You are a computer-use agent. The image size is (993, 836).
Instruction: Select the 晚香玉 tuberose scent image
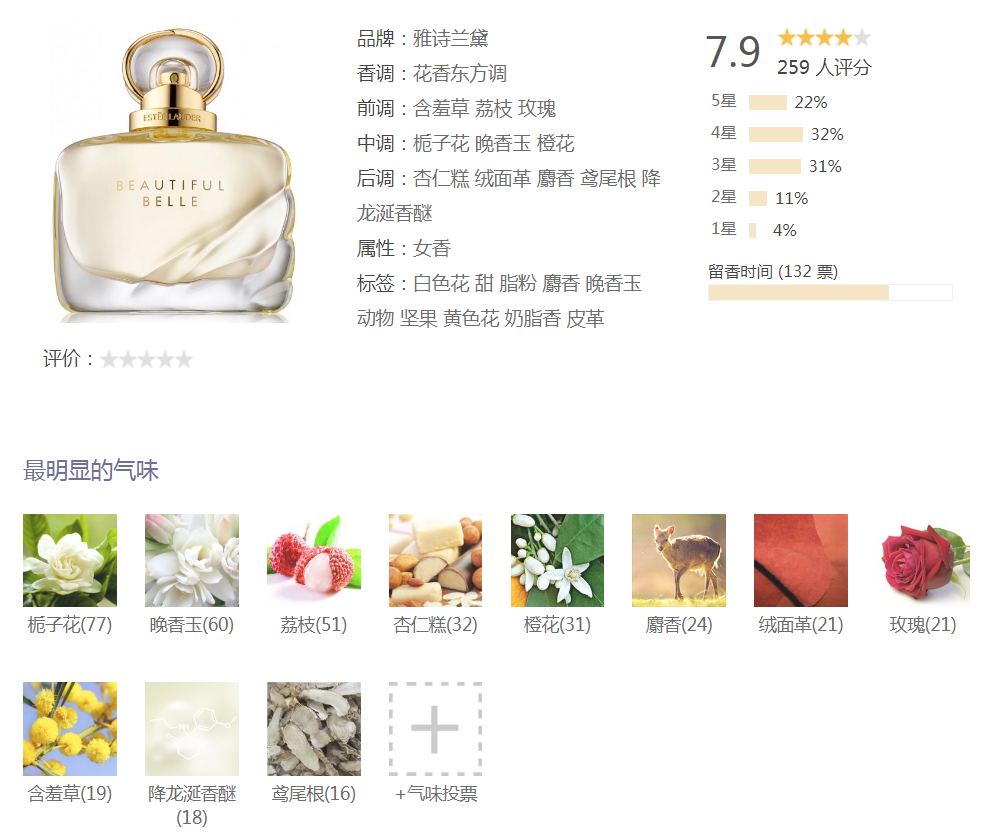(x=192, y=560)
